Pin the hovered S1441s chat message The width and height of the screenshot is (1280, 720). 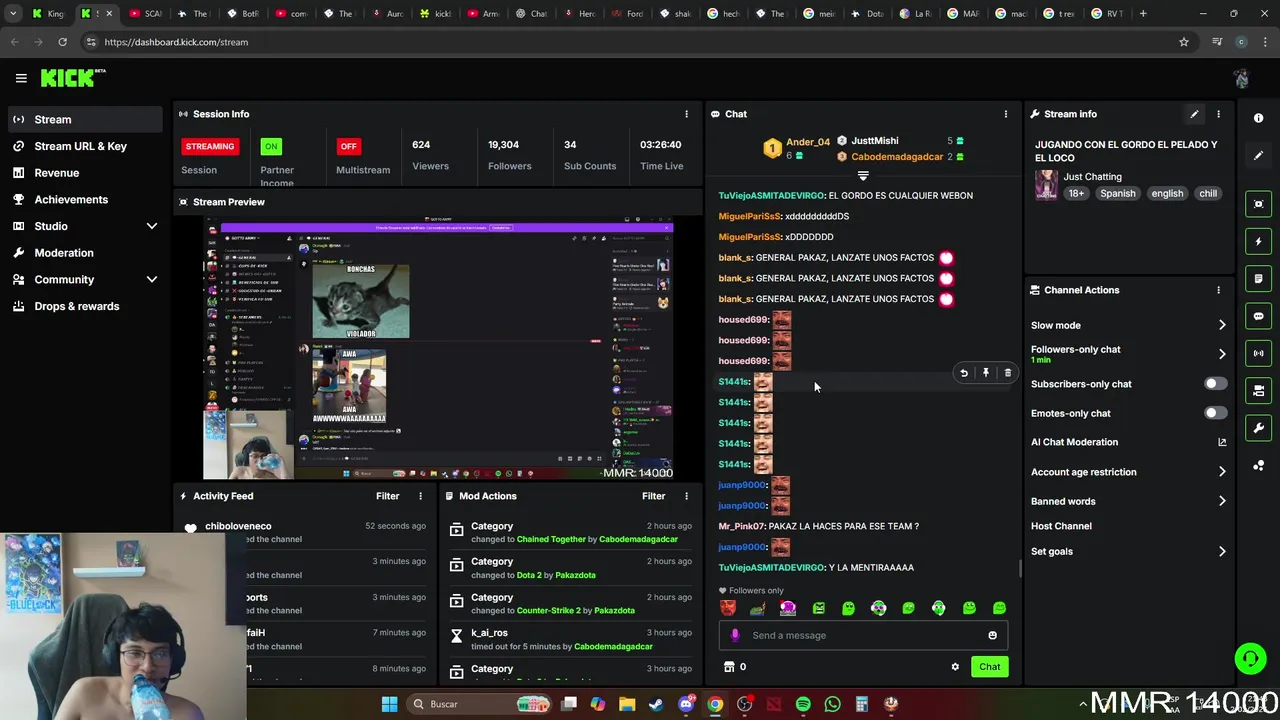985,373
